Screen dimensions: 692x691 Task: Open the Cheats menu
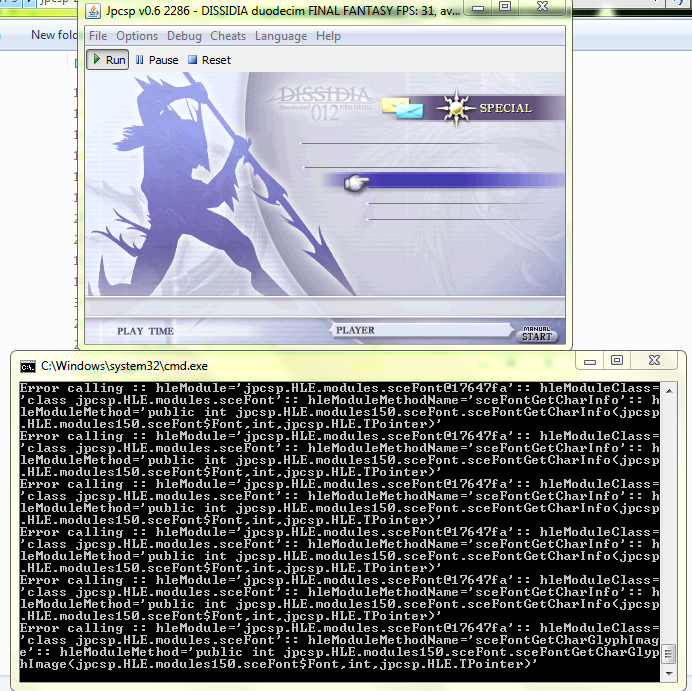tap(228, 36)
